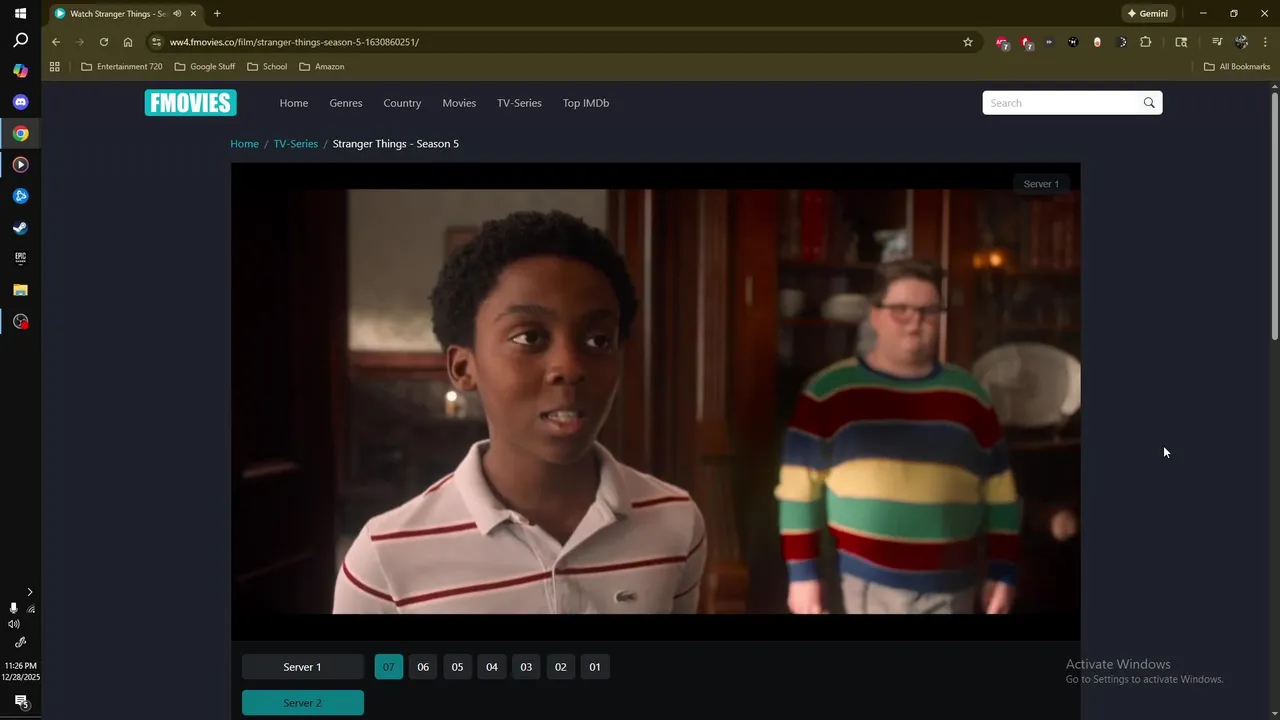
Task: Click the fast-forward extension icon
Action: (1049, 42)
